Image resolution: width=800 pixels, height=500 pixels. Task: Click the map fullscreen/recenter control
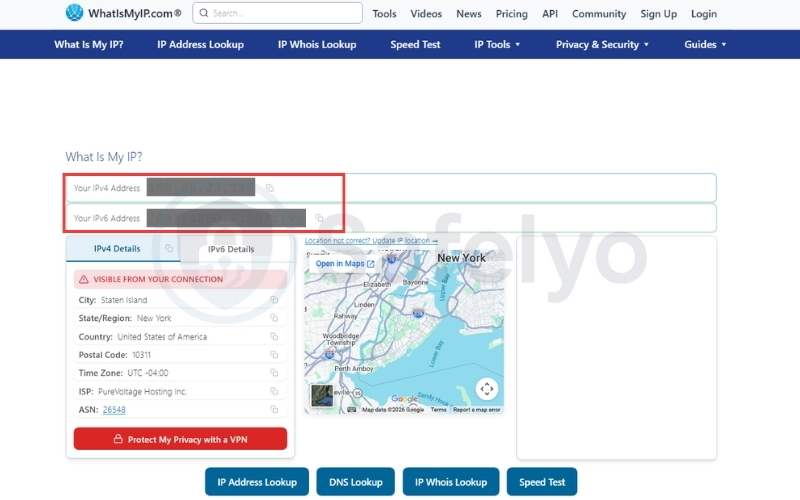pos(487,389)
